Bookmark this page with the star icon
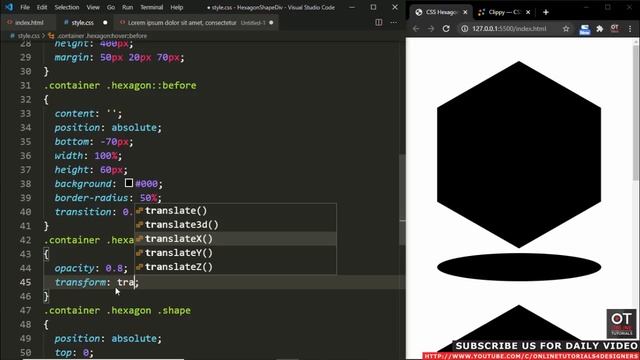The image size is (640, 360). tap(566, 29)
